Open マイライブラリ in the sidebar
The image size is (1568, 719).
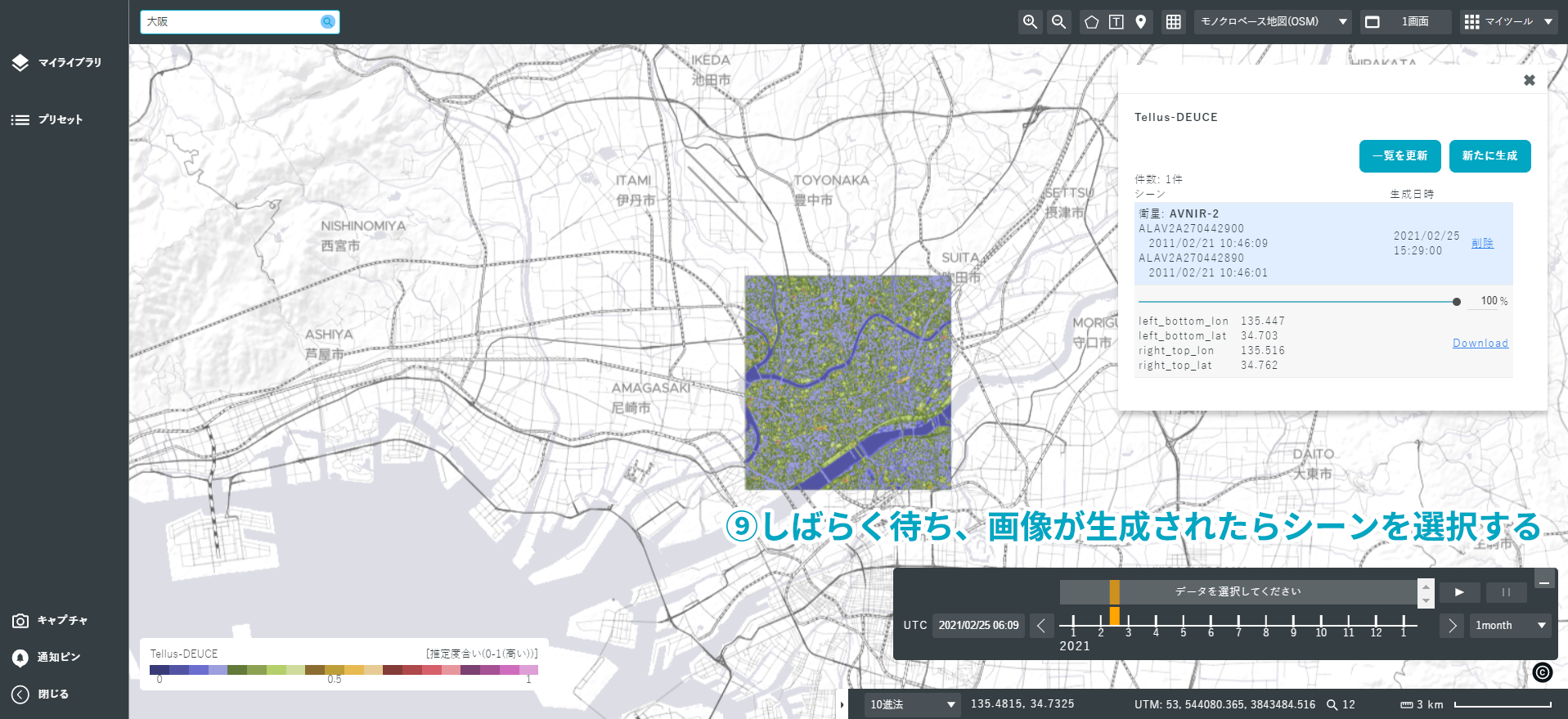(57, 62)
